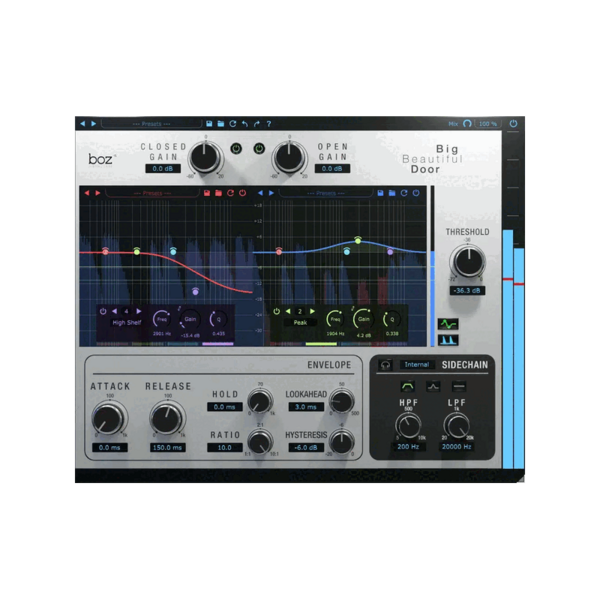
Task: Click the Mix knob in the top bar
Action: pyautogui.click(x=467, y=124)
